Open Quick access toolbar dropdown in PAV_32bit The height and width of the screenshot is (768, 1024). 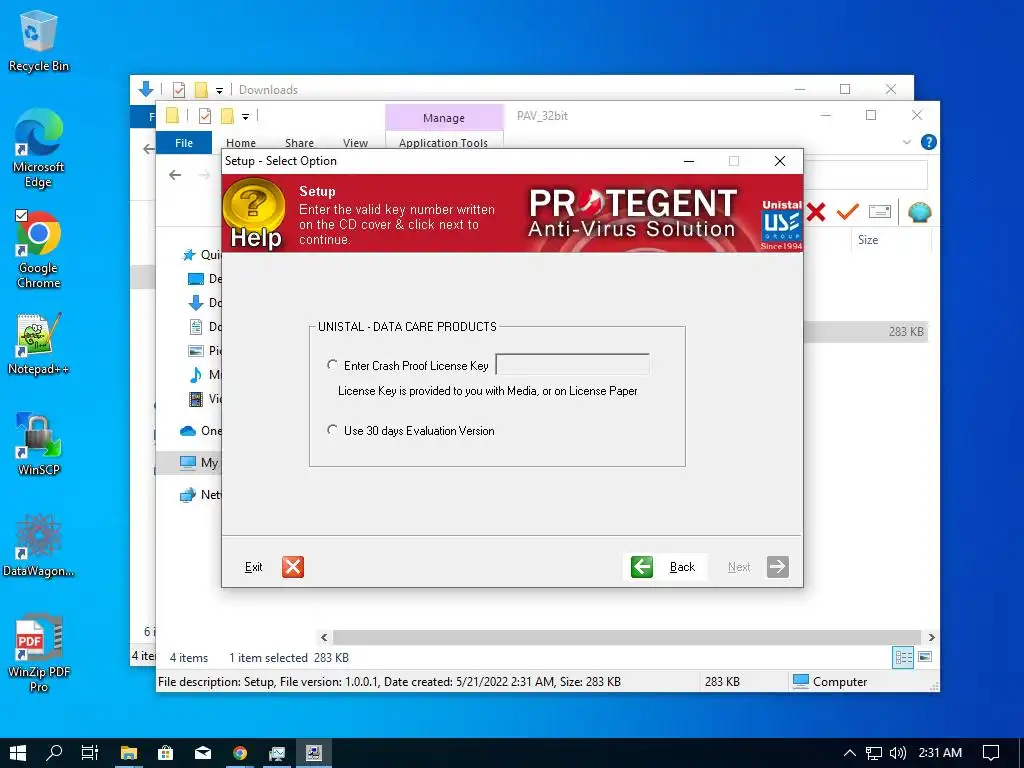click(x=246, y=116)
